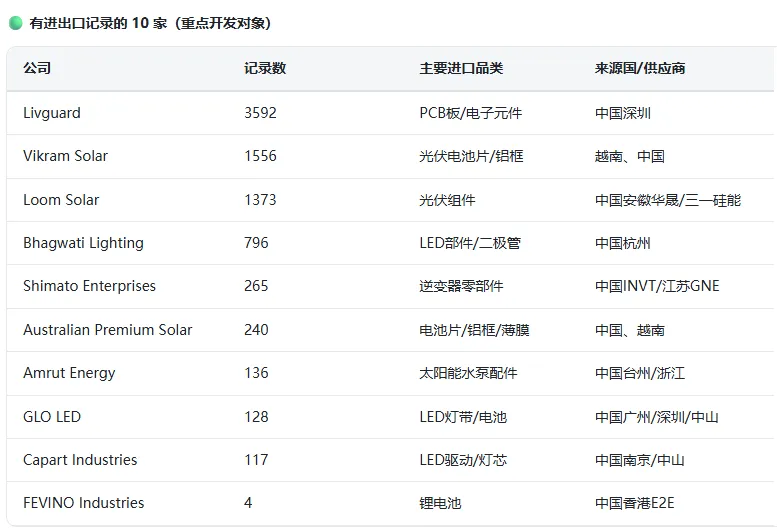Viewport: 777px width, 531px height.
Task: Click 中国深圳 supplier cell
Action: tap(622, 113)
